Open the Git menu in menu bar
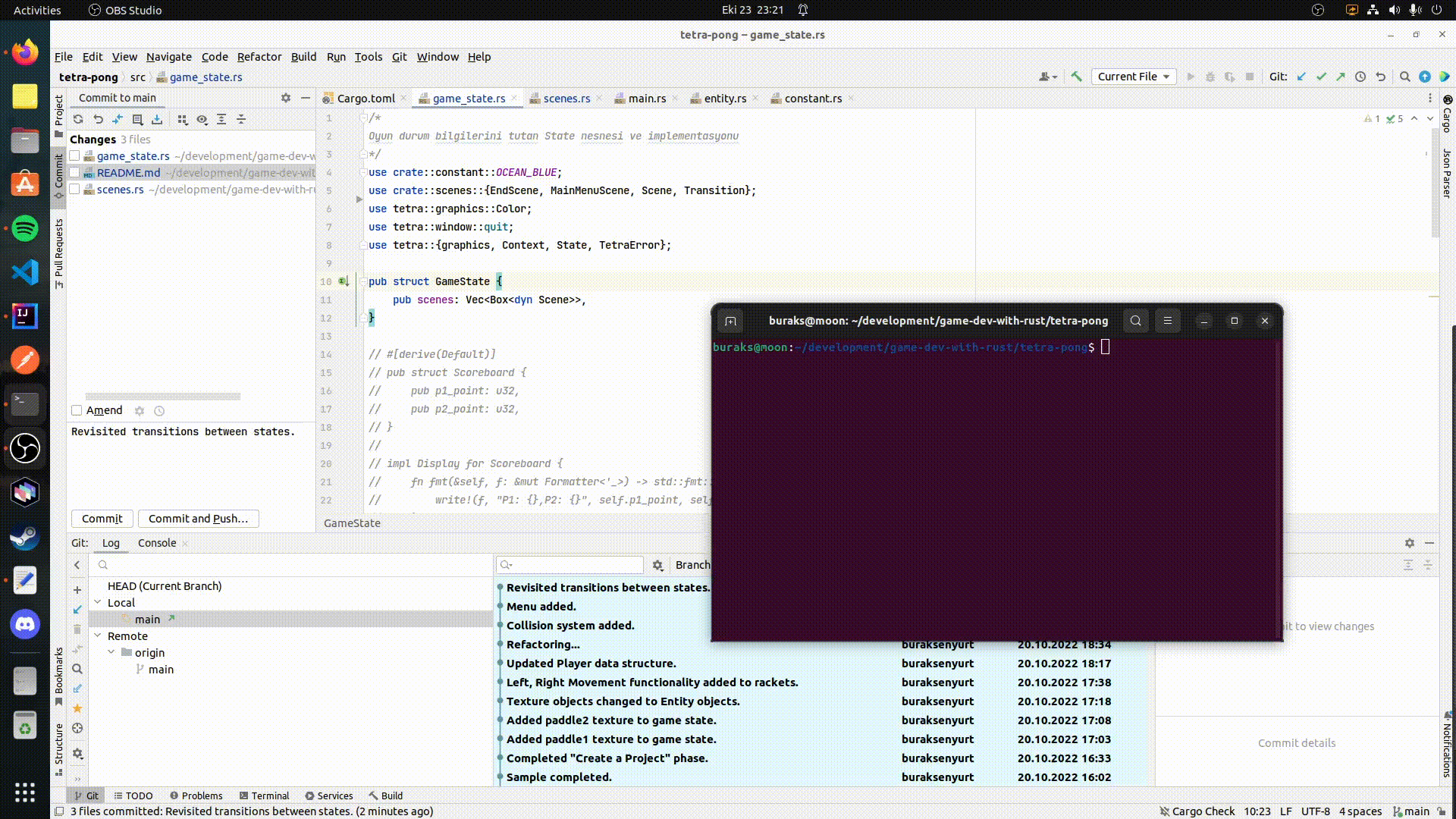The width and height of the screenshot is (1456, 819). [x=398, y=57]
